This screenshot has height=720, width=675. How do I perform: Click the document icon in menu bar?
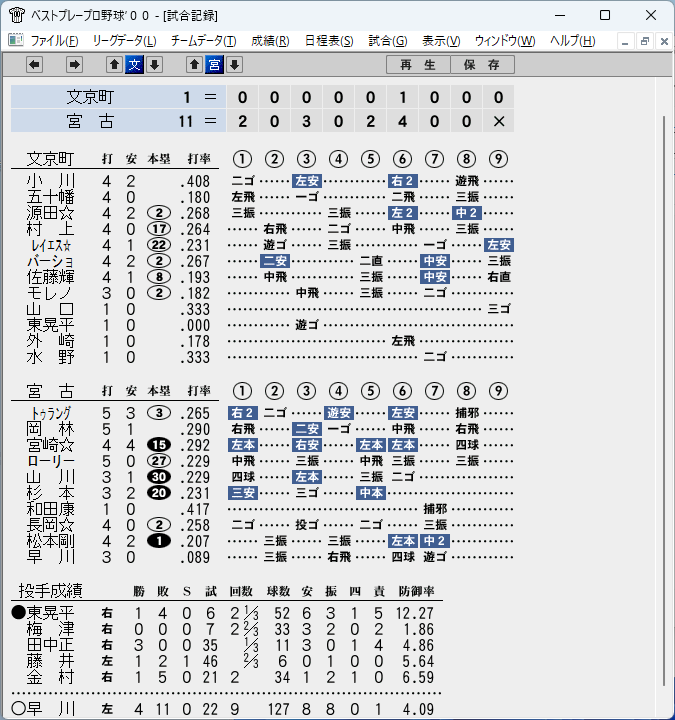(x=16, y=40)
